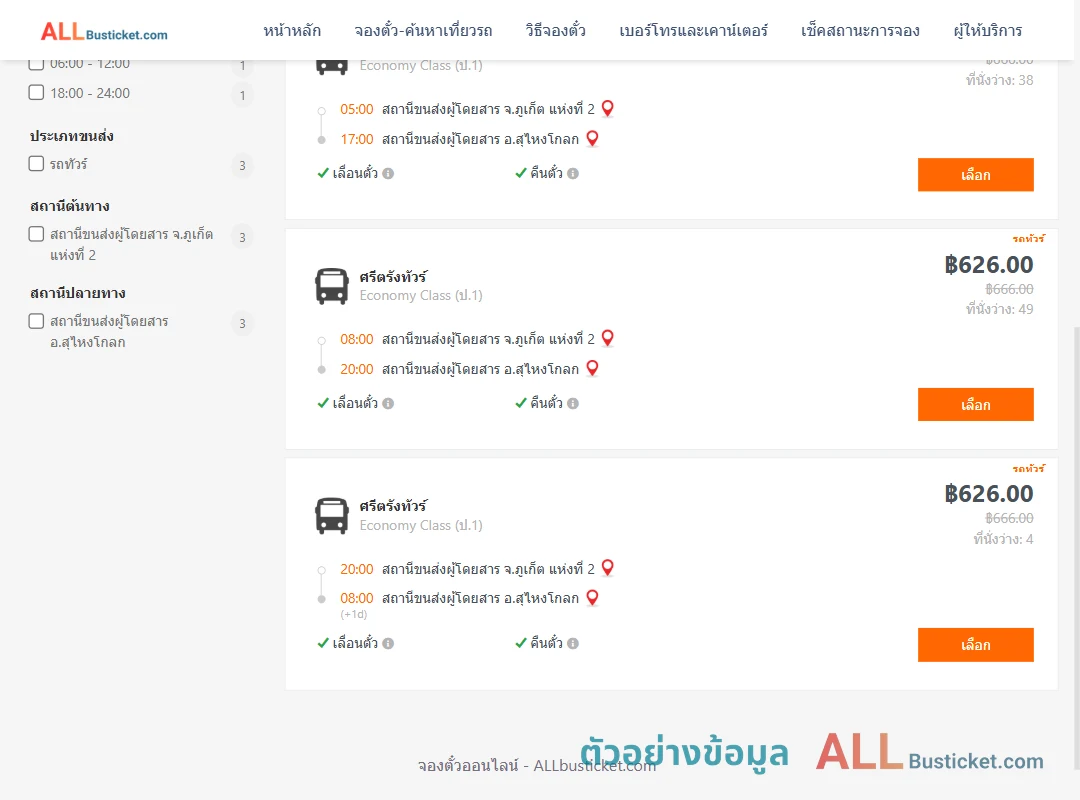
Task: Click ที่นั่งว่าง: 4 seat availability text
Action: [x=1003, y=540]
